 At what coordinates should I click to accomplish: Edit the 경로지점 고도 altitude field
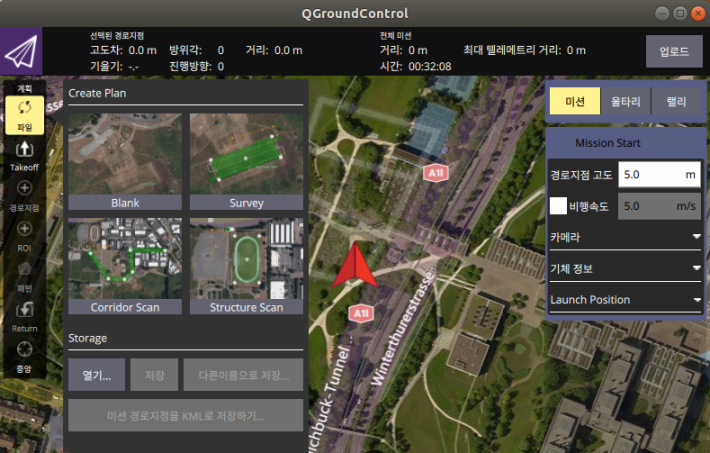pyautogui.click(x=659, y=174)
